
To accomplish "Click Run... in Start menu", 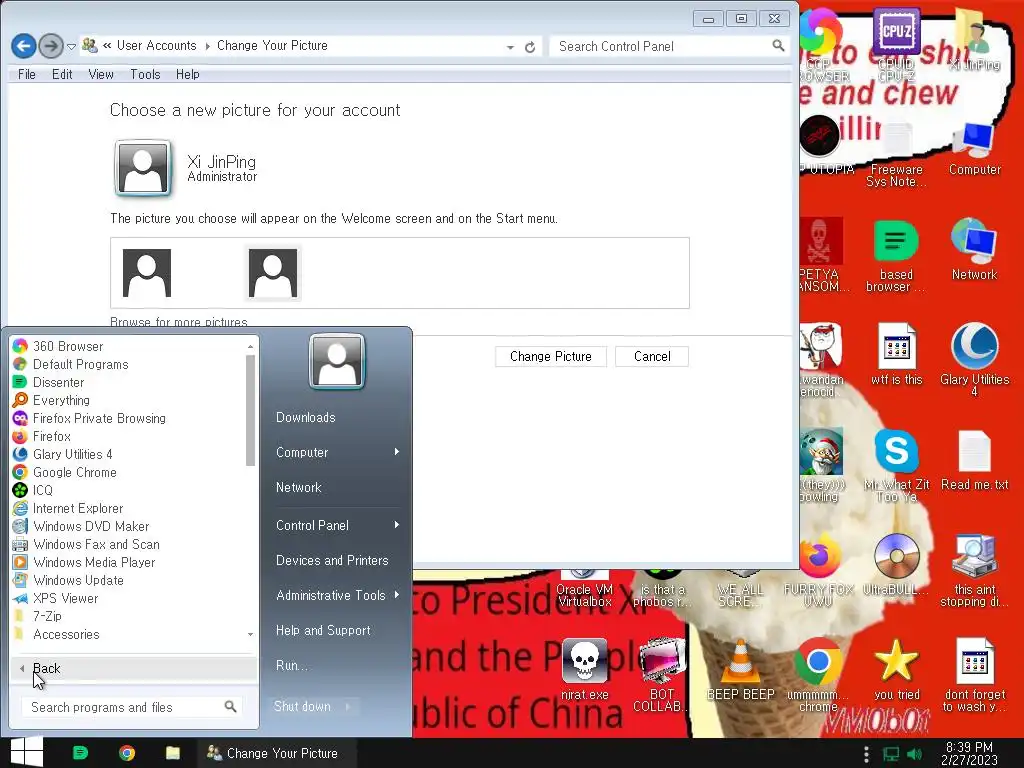I will [x=291, y=665].
